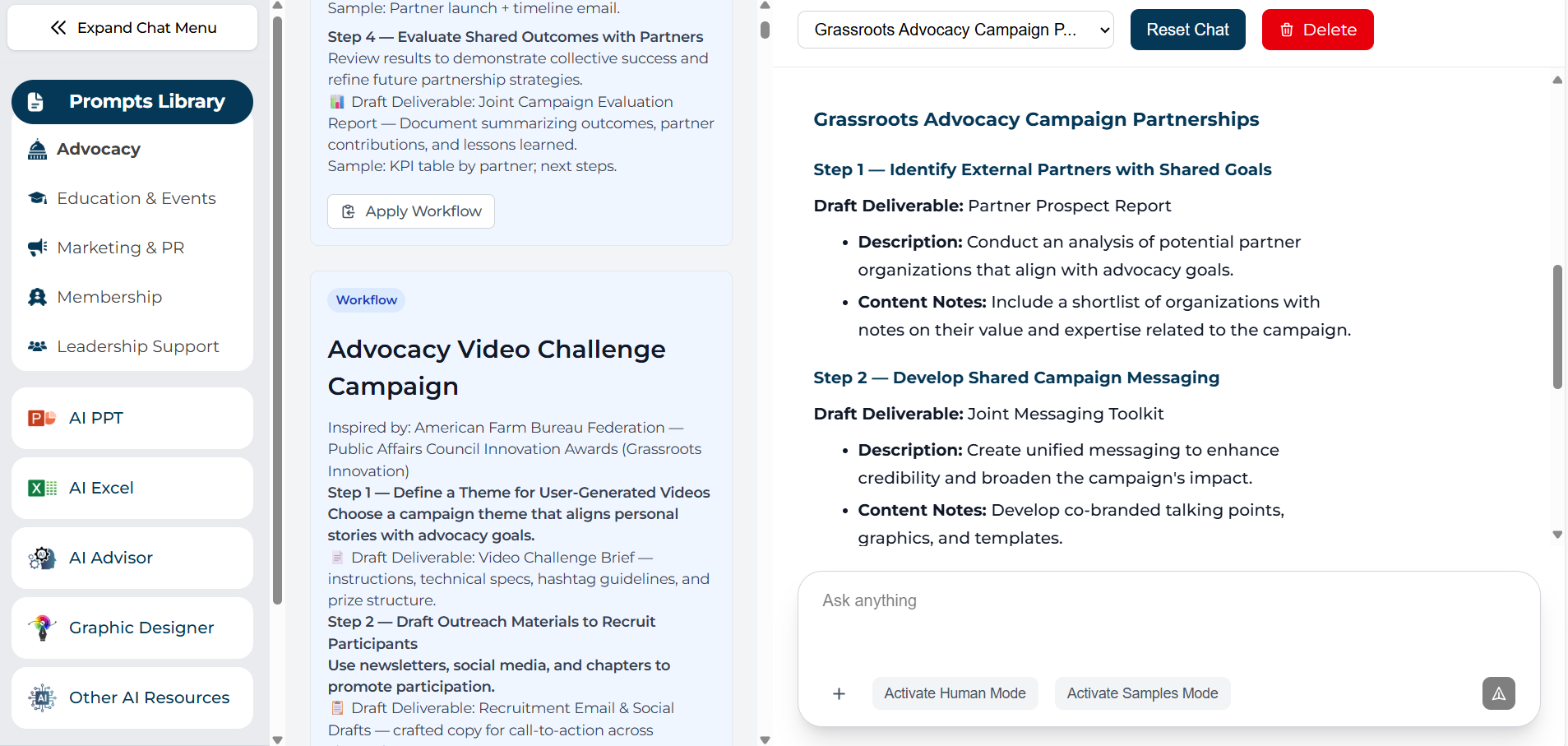Select Leadership Support category

132,346
